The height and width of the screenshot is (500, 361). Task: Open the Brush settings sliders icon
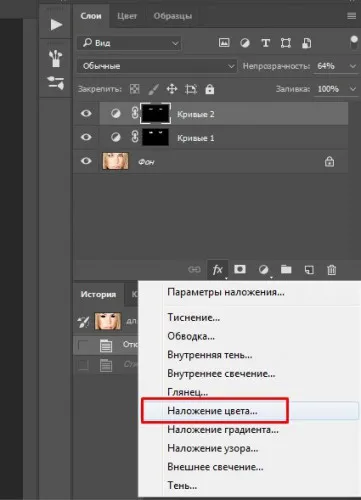pyautogui.click(x=55, y=83)
